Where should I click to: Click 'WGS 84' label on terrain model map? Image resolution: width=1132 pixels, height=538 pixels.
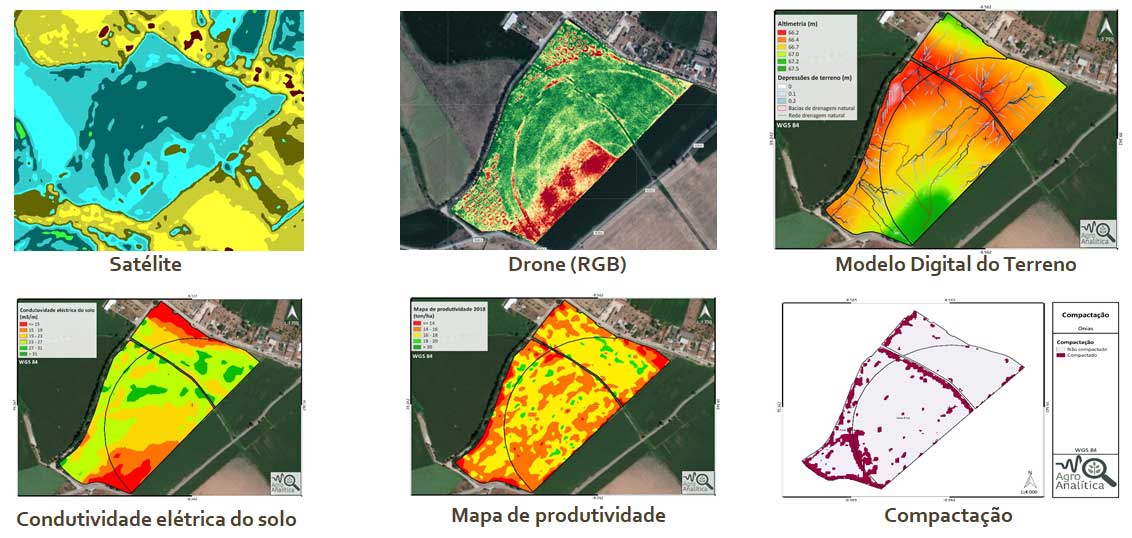788,125
